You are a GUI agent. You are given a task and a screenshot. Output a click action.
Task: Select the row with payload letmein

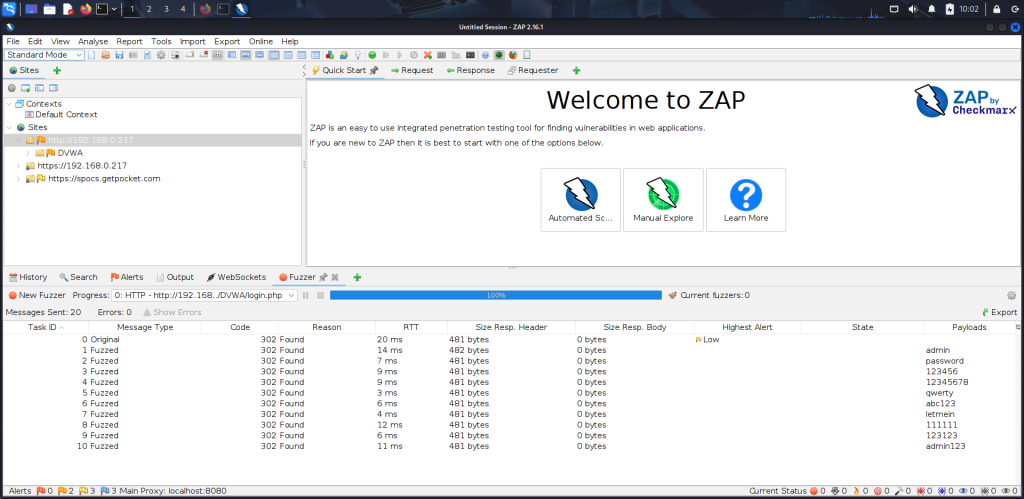pyautogui.click(x=512, y=414)
